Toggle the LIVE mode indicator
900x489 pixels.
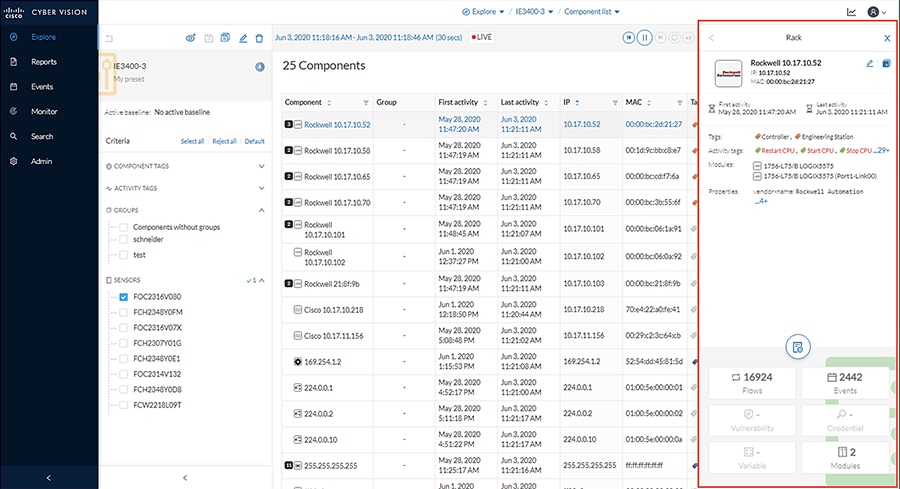(482, 37)
